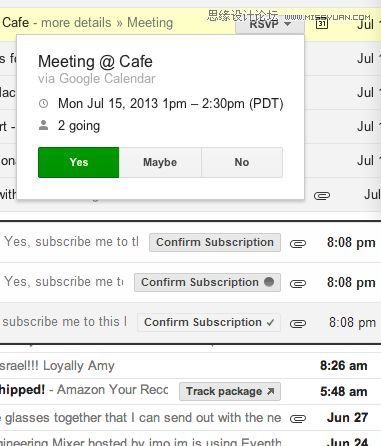Click attachment icon beside checked Confirm Subscription
381x446 pixels.
pos(298,324)
